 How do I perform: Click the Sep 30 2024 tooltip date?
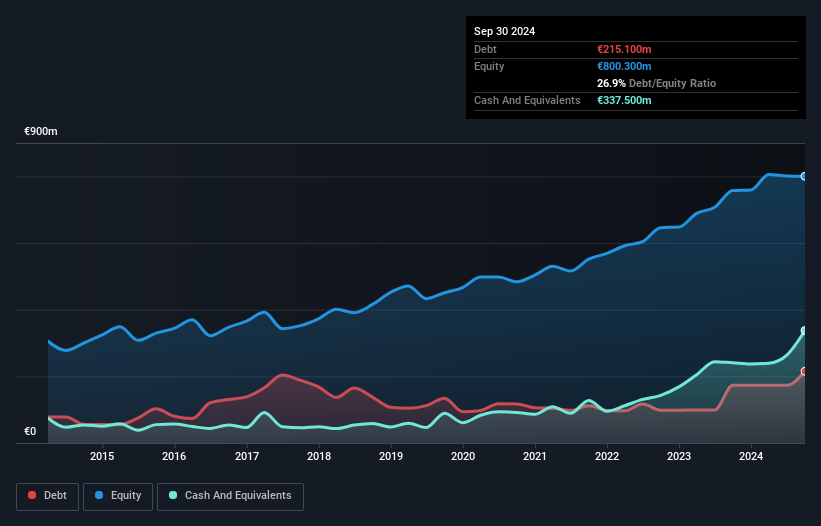(504, 31)
